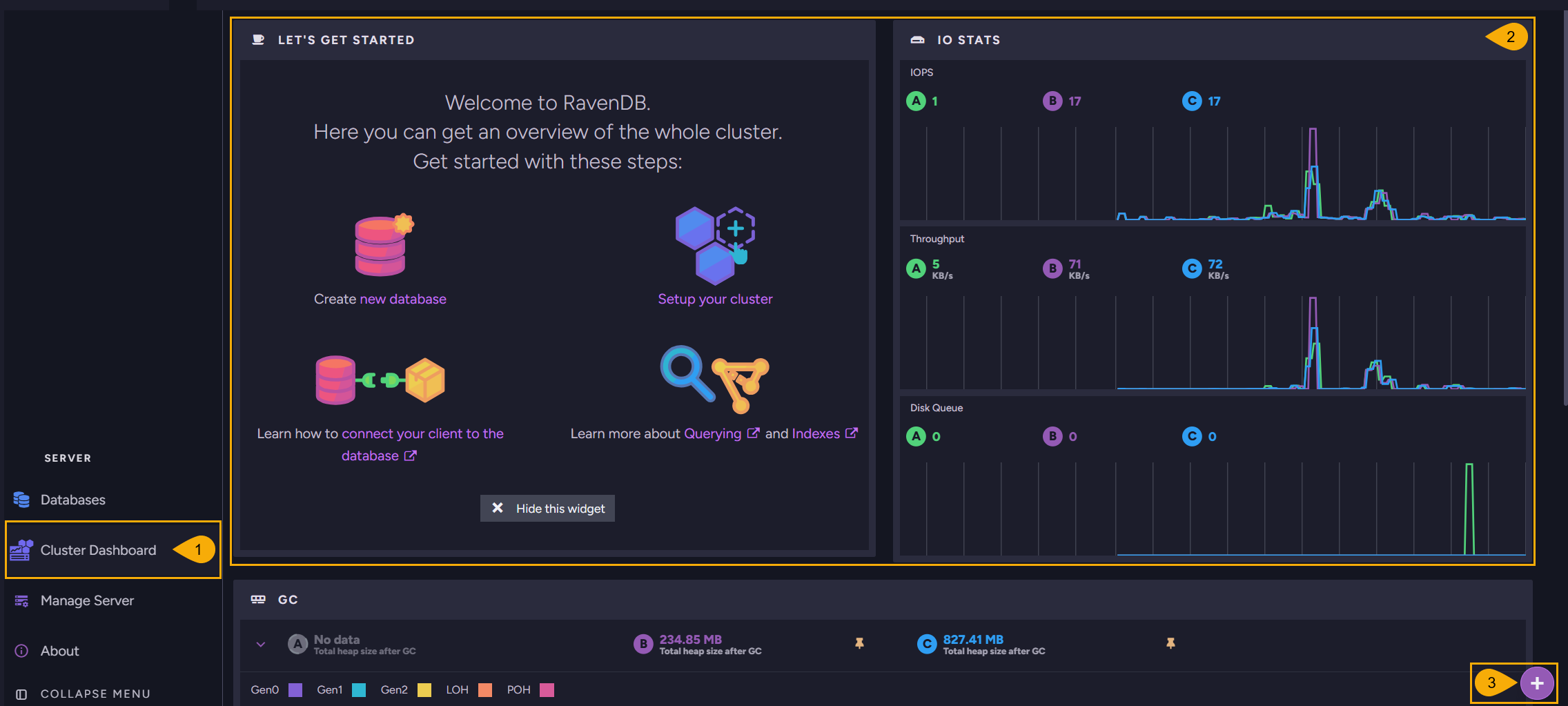Click the node C badge under Disk Queue
The image size is (1568, 706).
1192,436
